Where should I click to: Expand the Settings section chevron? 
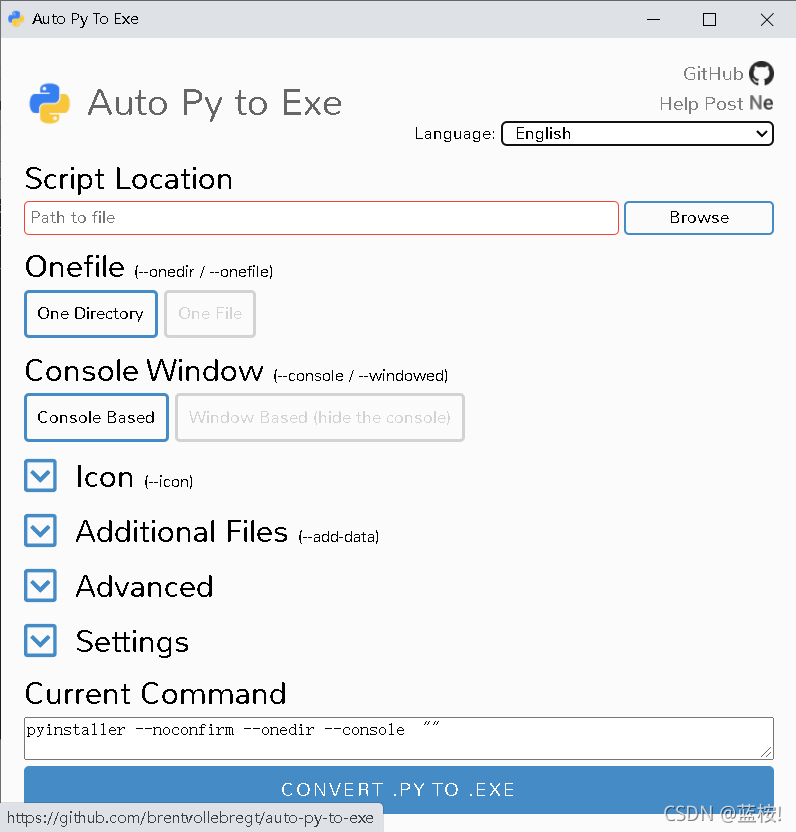[x=40, y=640]
